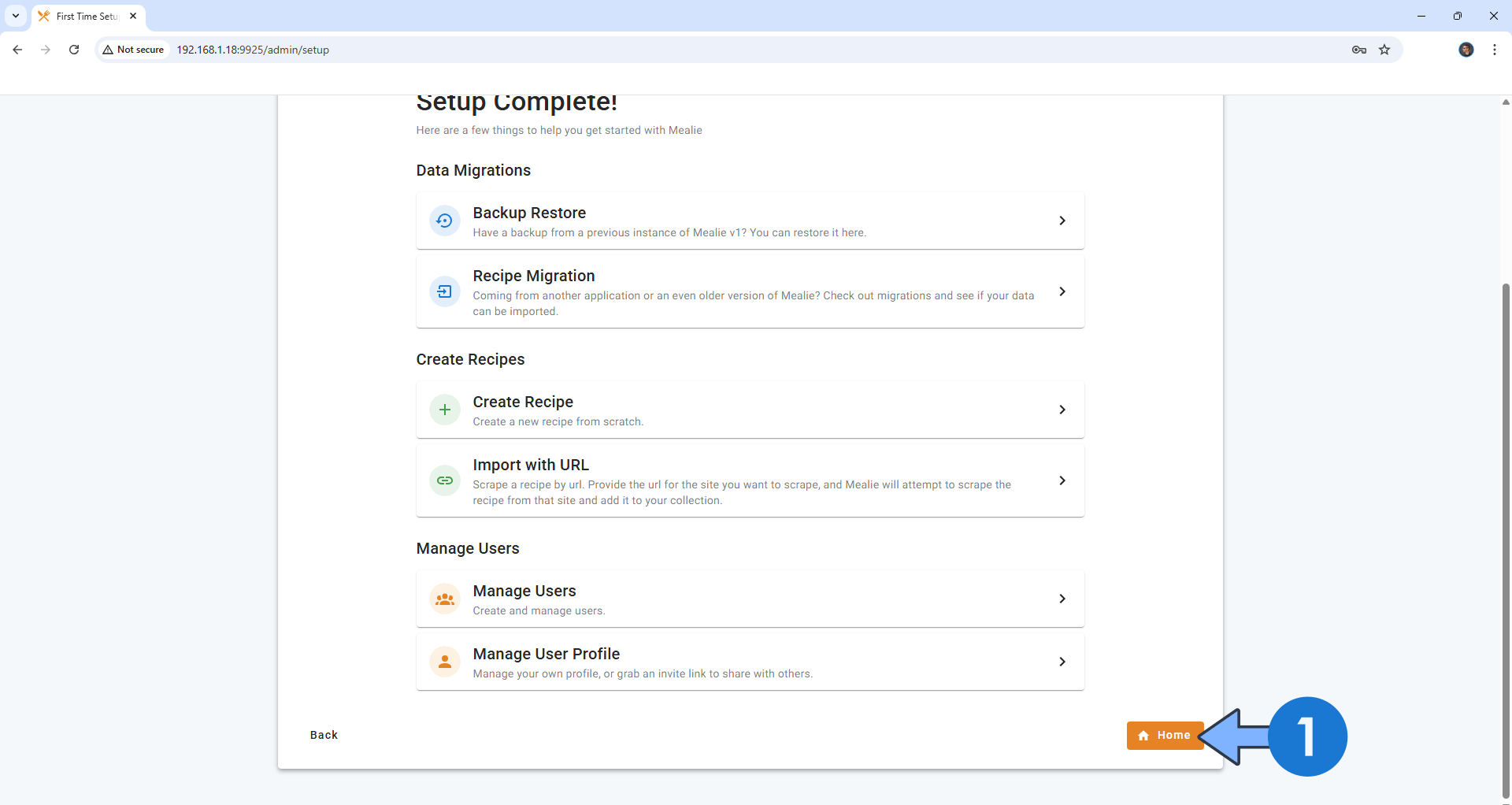Click the browser profile avatar
Screen dimensions: 1512x805
1466,50
